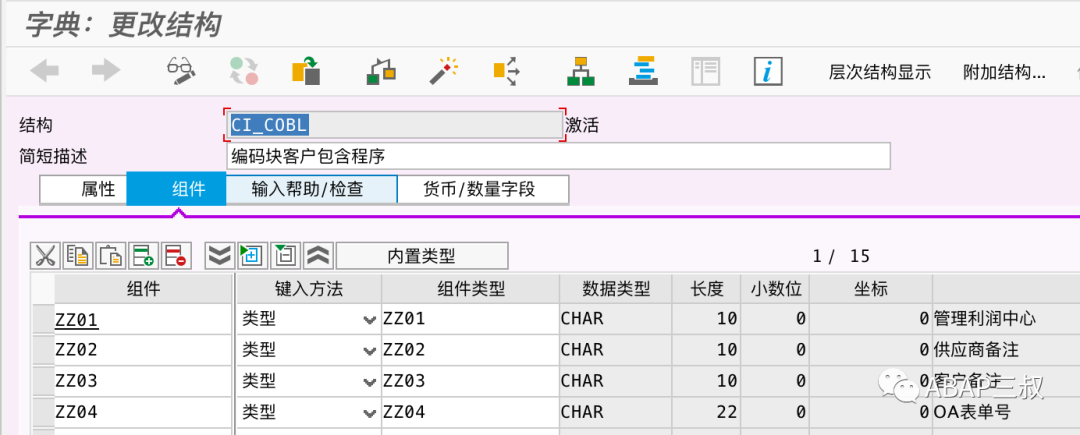Click the ZZ02 component cell
The height and width of the screenshot is (435, 1080).
click(x=143, y=350)
